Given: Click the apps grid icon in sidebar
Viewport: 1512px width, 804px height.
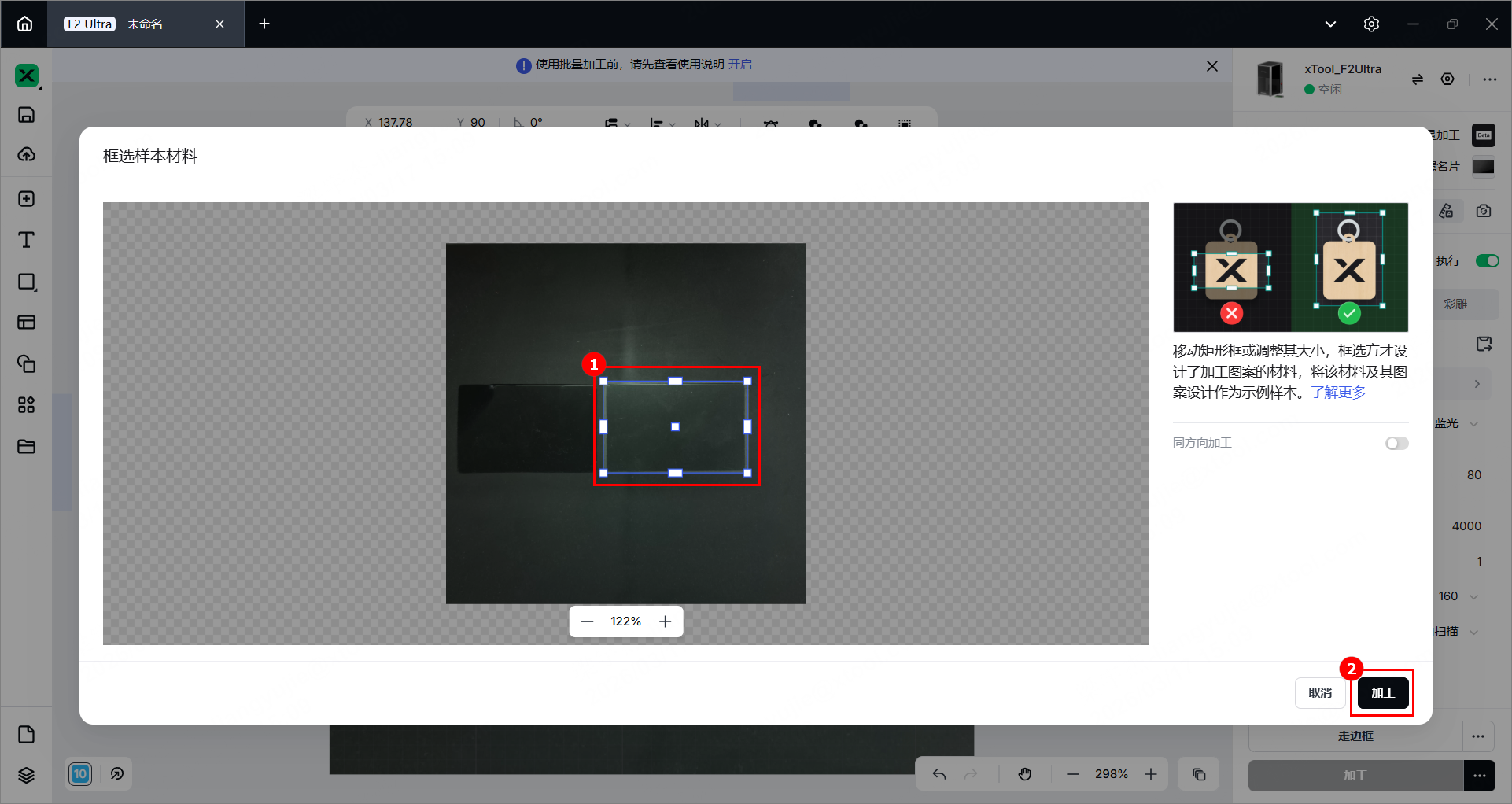Looking at the screenshot, I should (x=26, y=405).
